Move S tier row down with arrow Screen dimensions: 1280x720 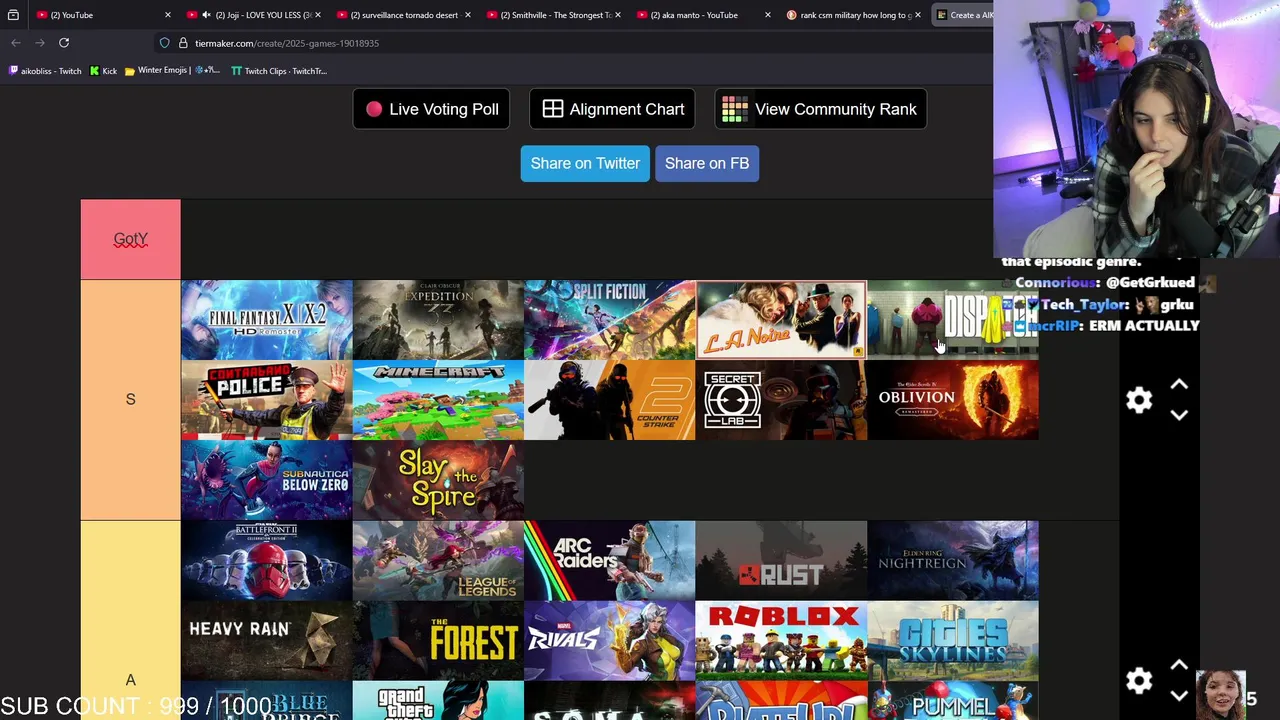(x=1179, y=415)
